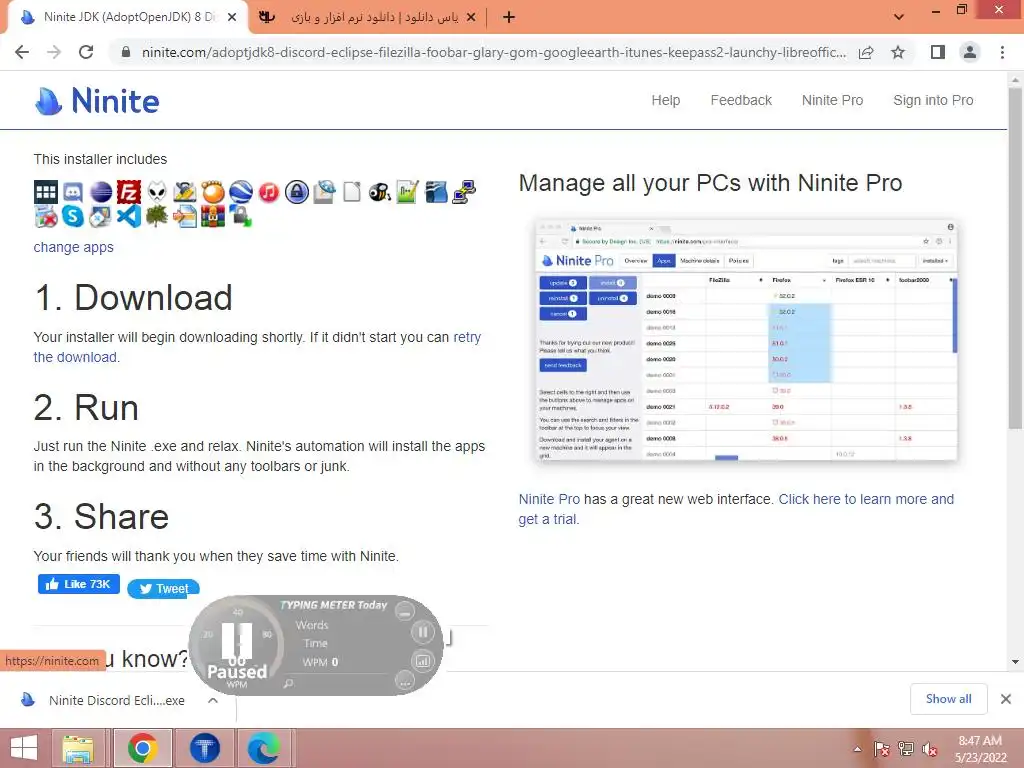Click the FileZilla app icon
The height and width of the screenshot is (768, 1024).
point(129,192)
